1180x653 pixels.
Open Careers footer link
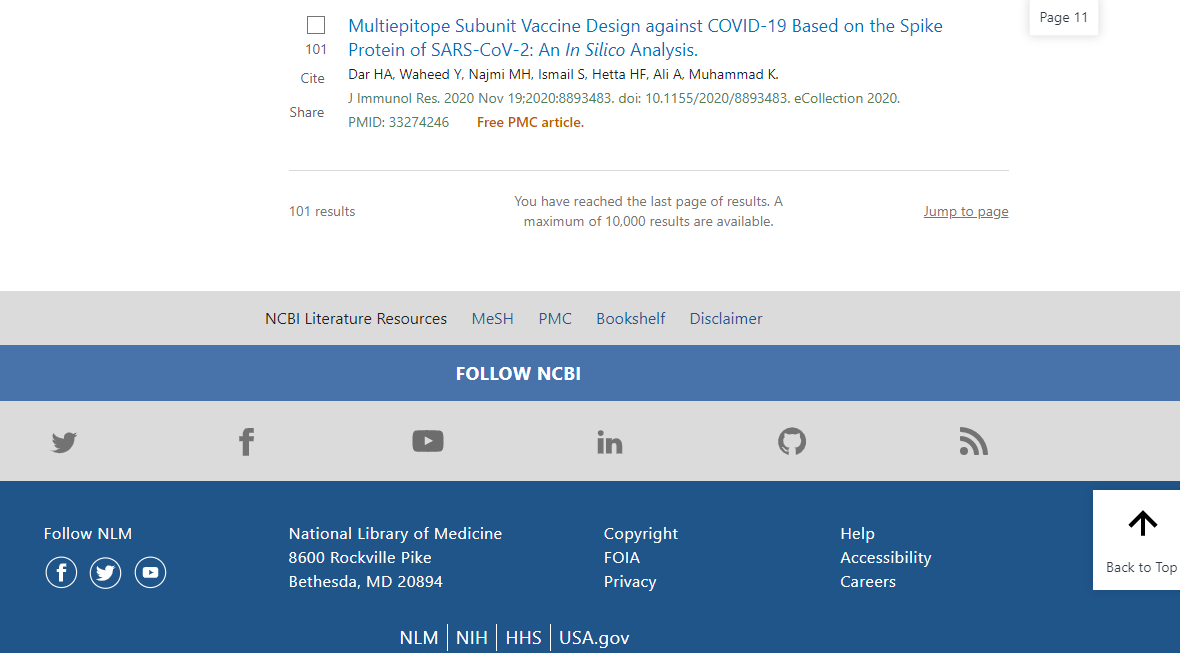tap(868, 582)
